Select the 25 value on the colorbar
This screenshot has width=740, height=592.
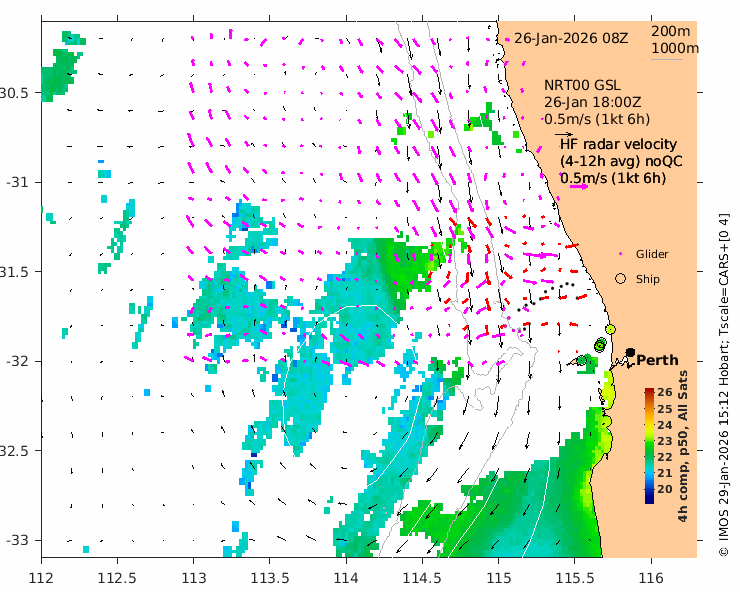tap(664, 409)
